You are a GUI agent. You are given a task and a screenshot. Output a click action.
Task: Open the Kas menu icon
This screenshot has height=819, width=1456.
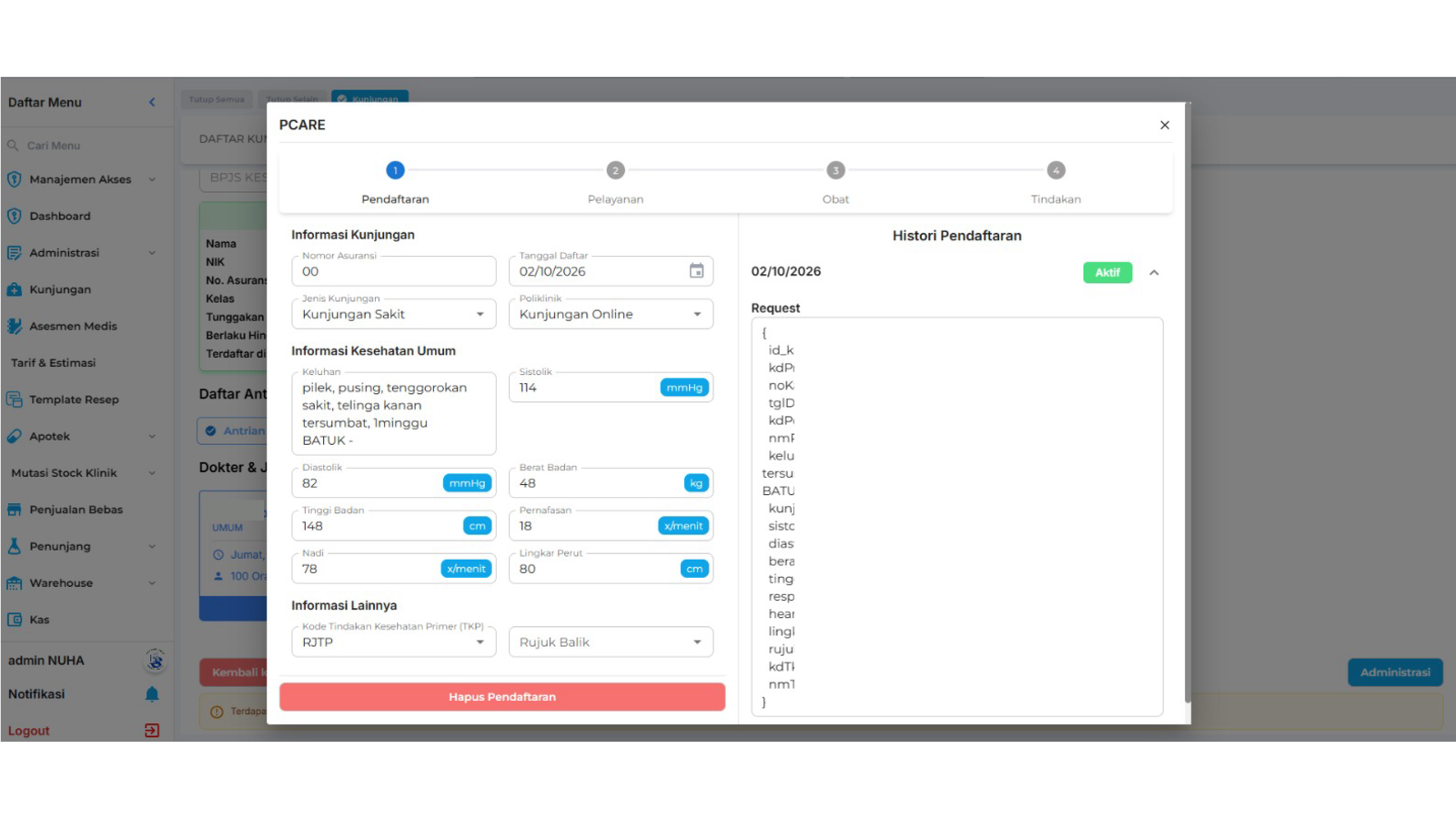tap(15, 620)
